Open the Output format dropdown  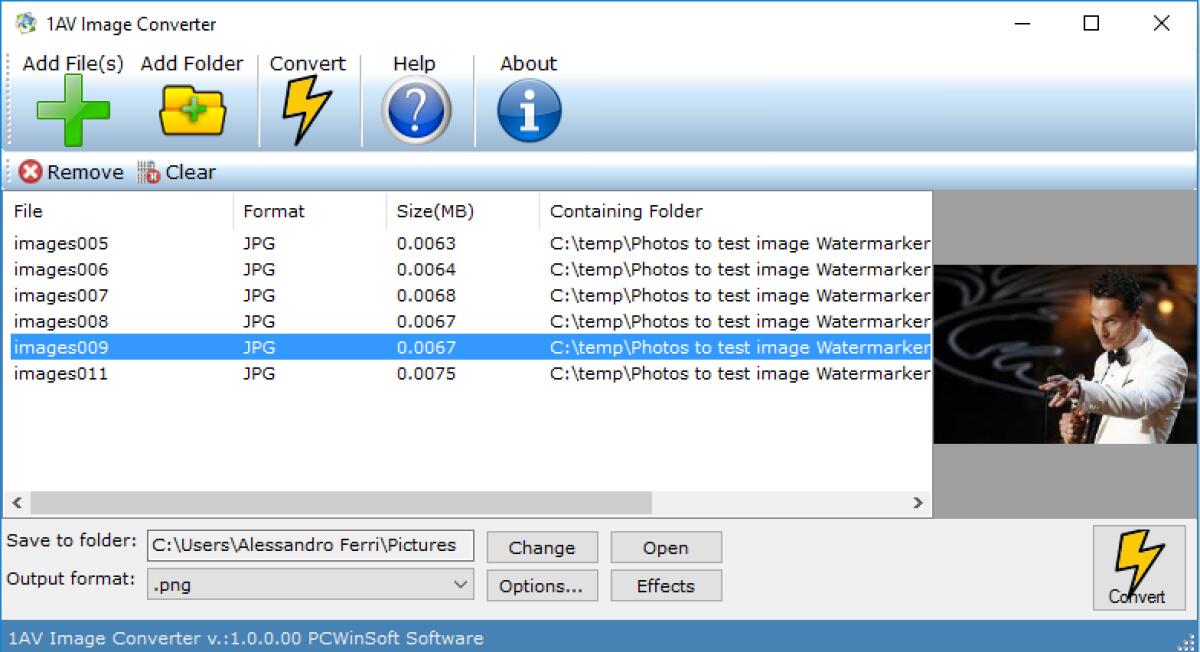(x=310, y=584)
